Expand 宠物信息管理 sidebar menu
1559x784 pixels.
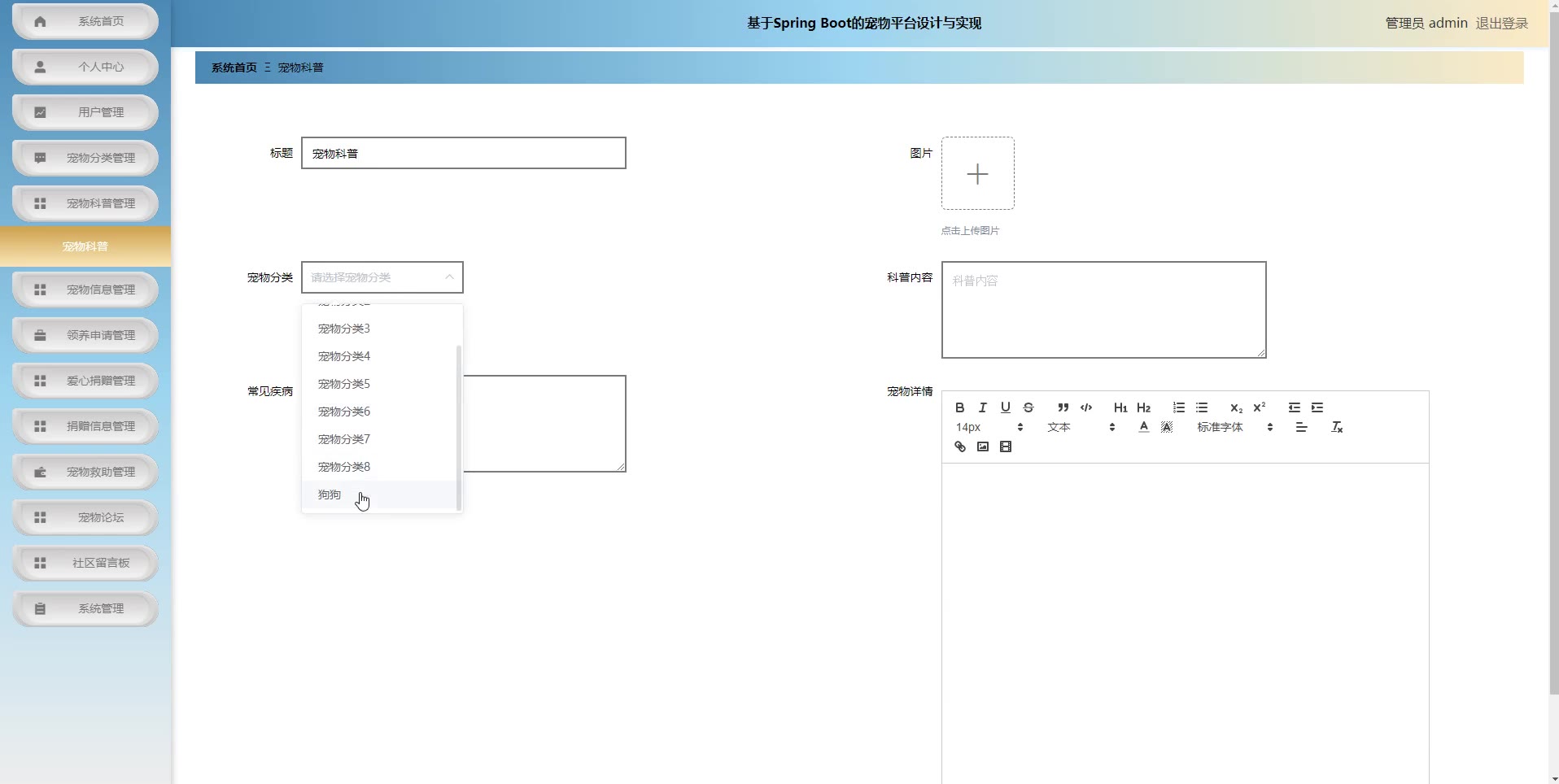(85, 290)
